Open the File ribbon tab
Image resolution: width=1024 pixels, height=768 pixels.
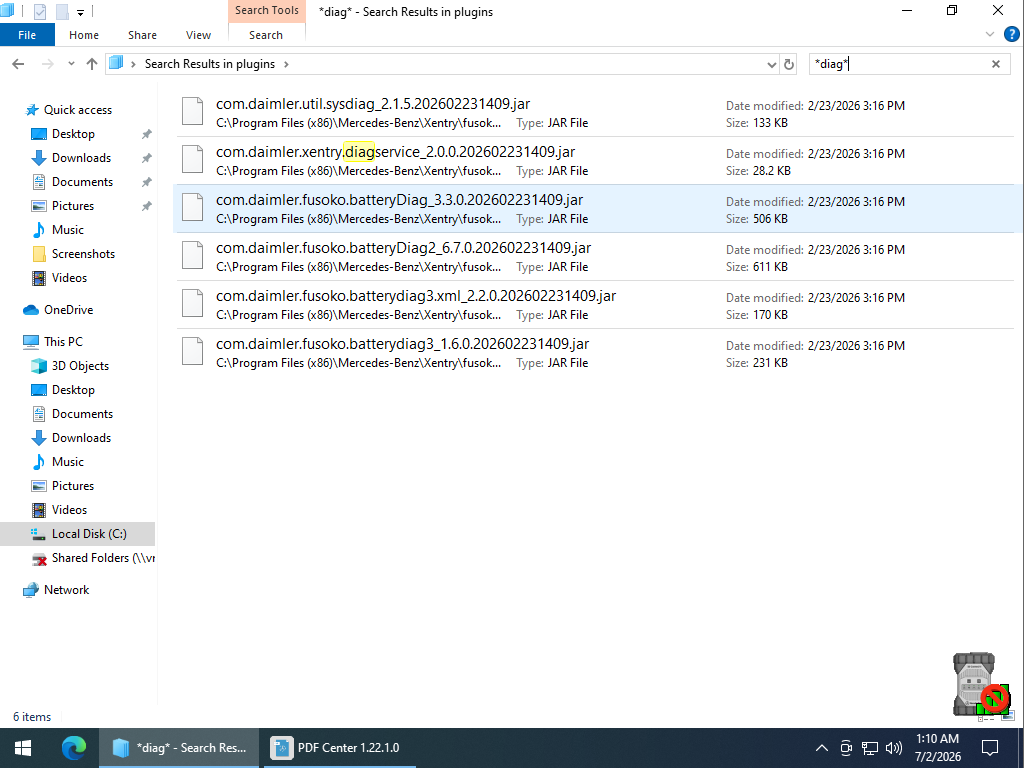tap(27, 35)
